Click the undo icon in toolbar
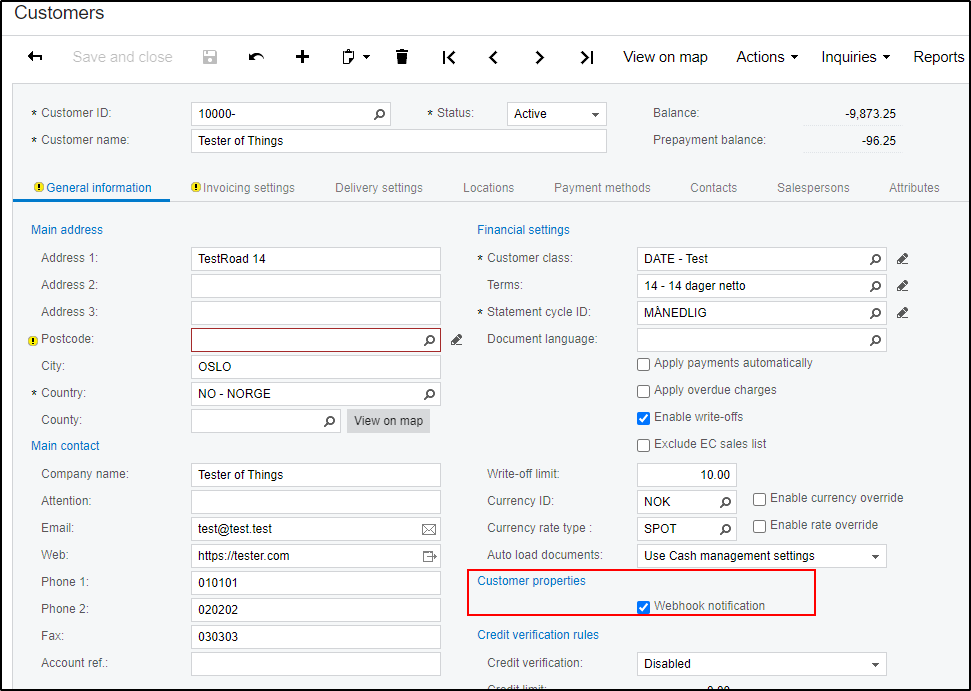 point(256,57)
